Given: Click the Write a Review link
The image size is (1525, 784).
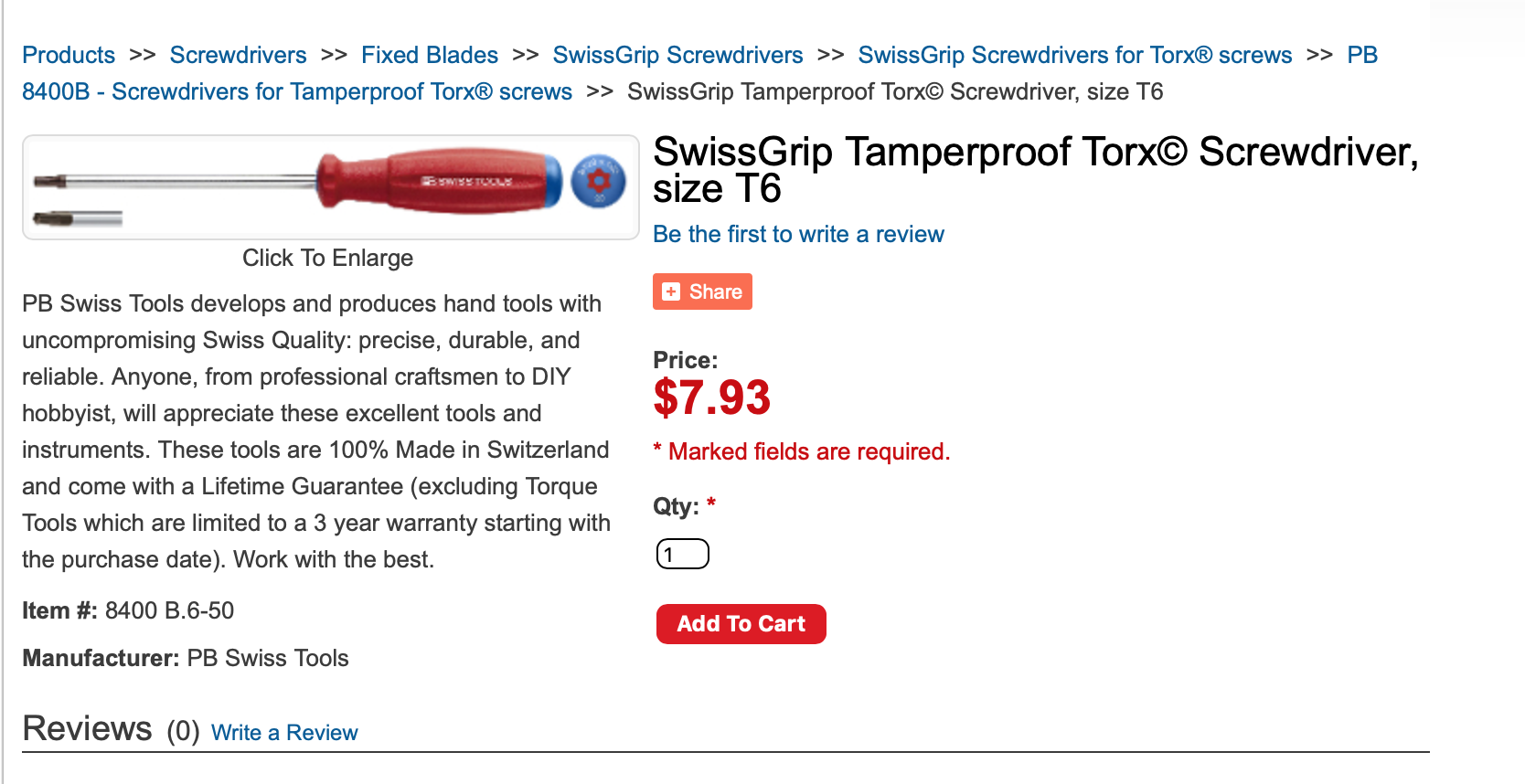Looking at the screenshot, I should (x=283, y=732).
